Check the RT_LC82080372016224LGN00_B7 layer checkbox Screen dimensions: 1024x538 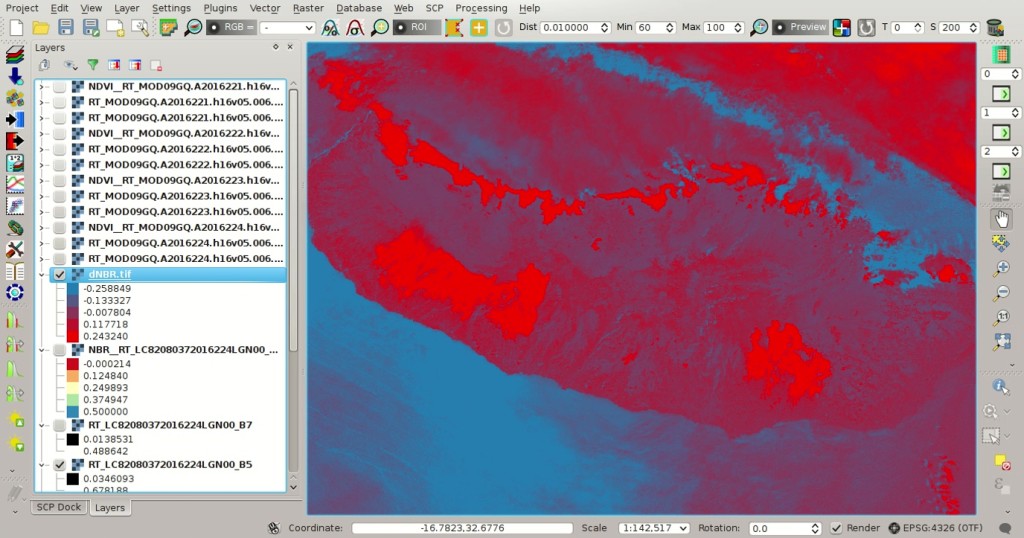[x=59, y=425]
